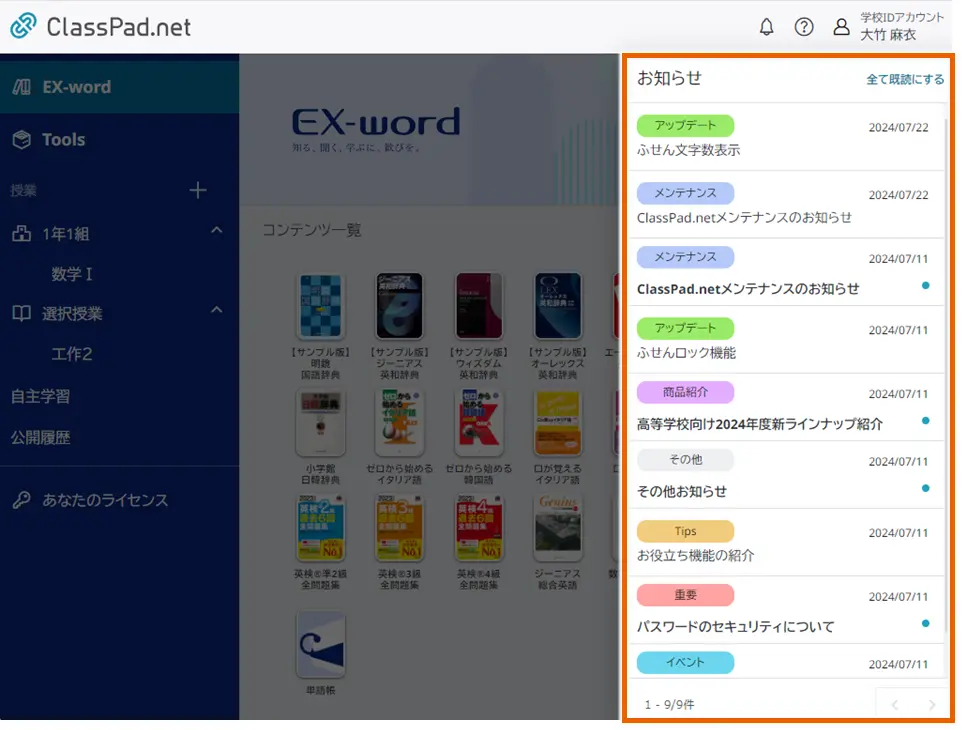Click 全て既読にする link
The height and width of the screenshot is (730, 962).
(904, 79)
